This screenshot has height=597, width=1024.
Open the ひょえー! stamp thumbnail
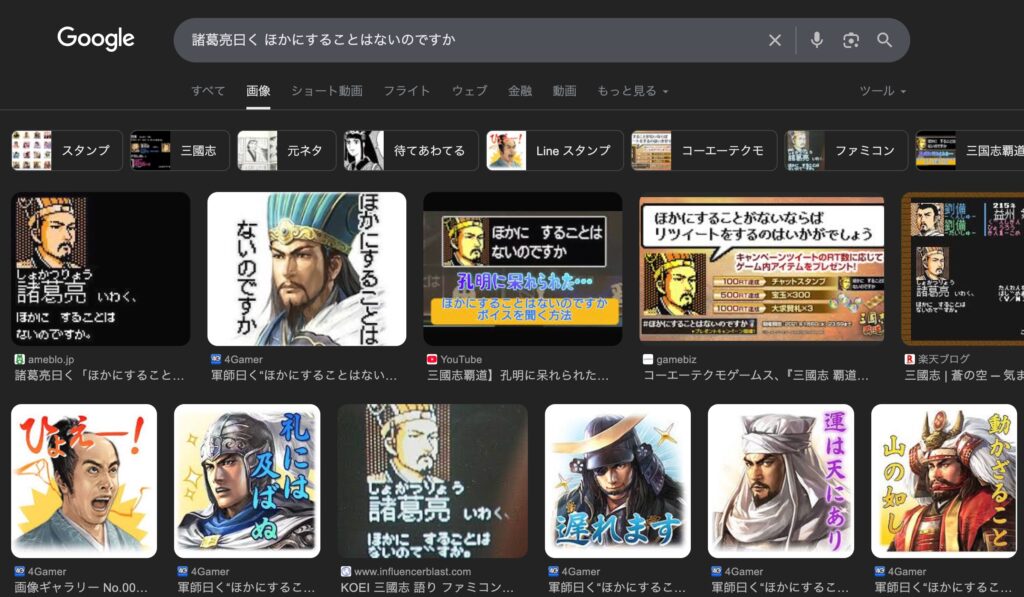point(84,481)
